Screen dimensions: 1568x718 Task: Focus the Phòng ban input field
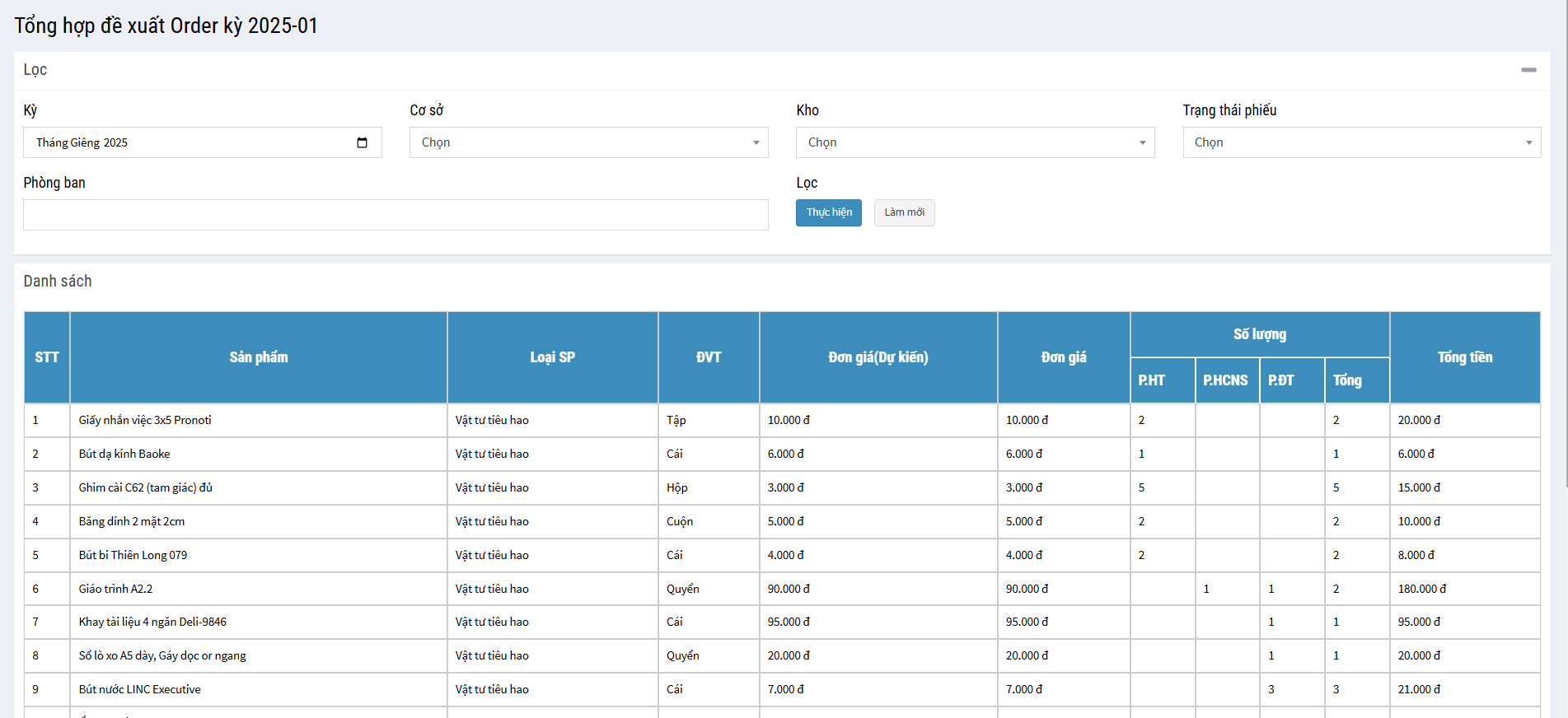point(396,215)
